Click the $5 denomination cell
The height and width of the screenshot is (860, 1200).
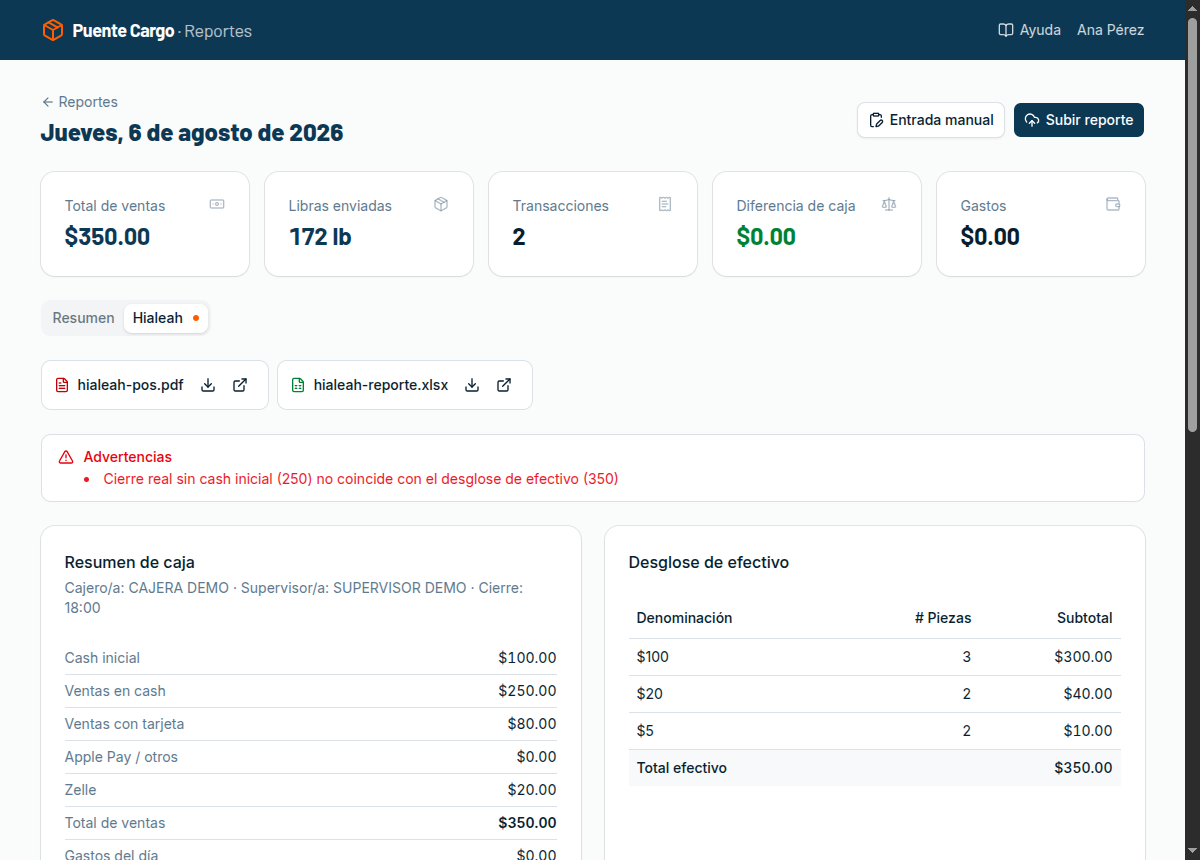click(x=645, y=731)
